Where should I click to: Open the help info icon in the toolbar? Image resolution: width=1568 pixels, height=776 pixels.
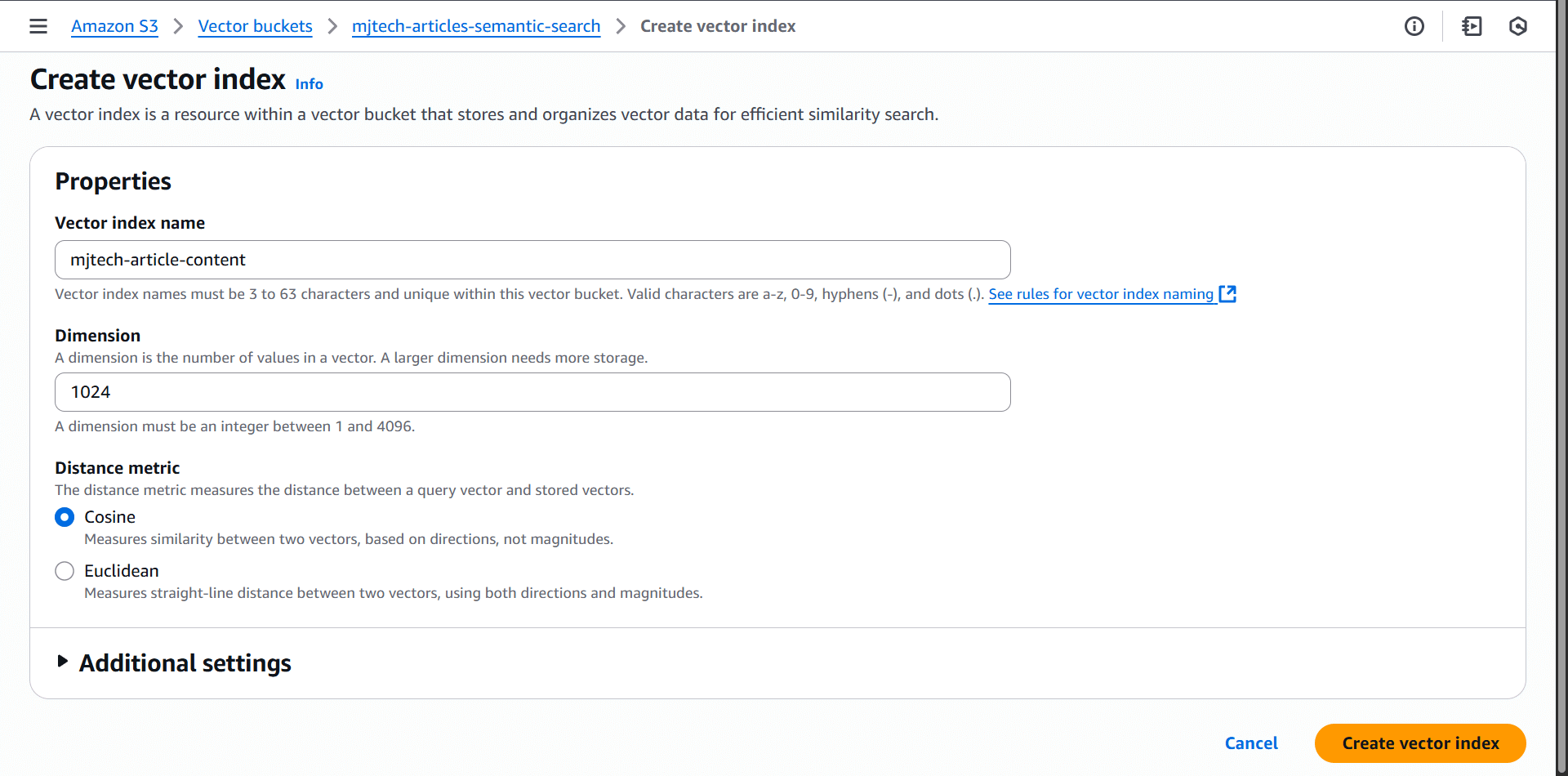click(x=1415, y=25)
